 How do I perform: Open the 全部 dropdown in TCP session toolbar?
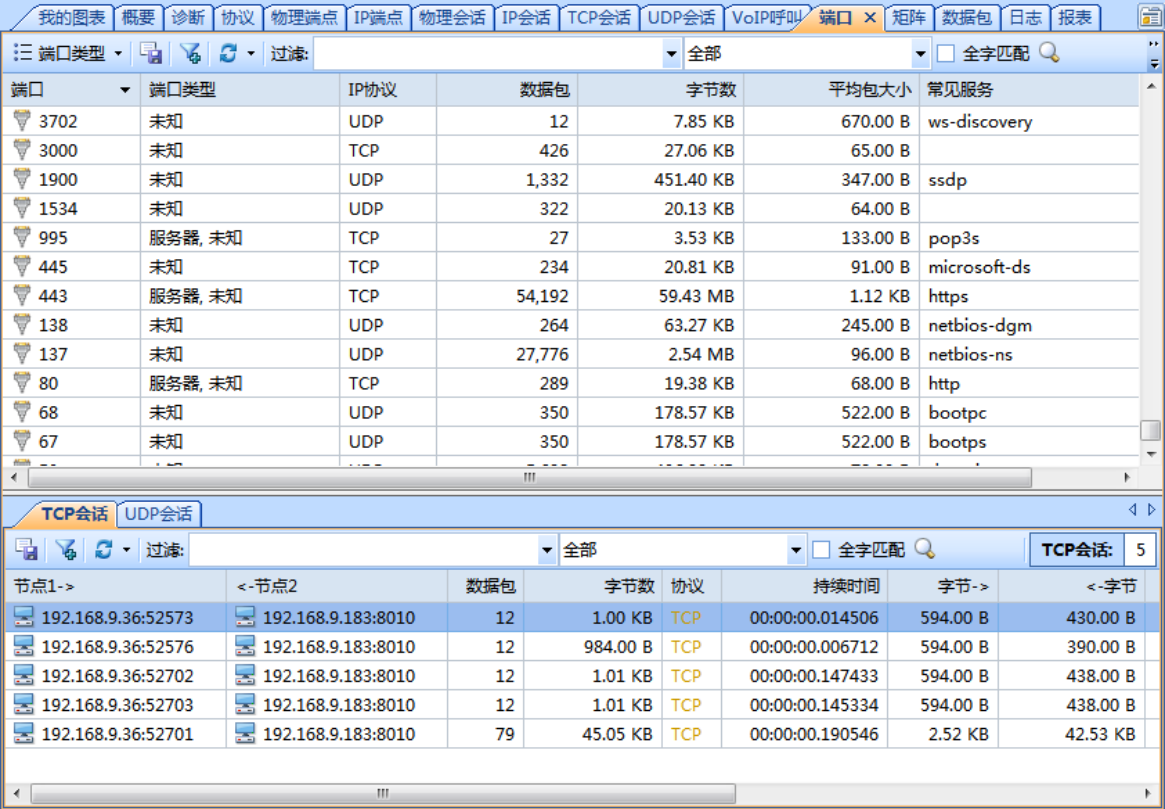point(796,550)
